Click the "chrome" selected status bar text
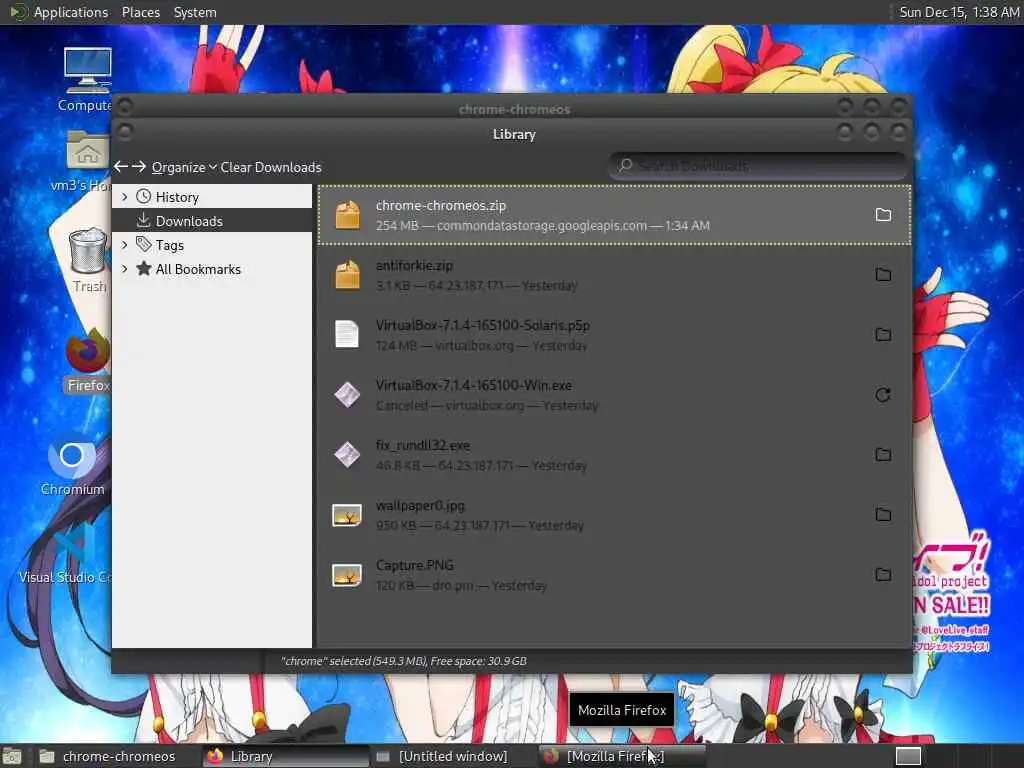 (x=404, y=661)
